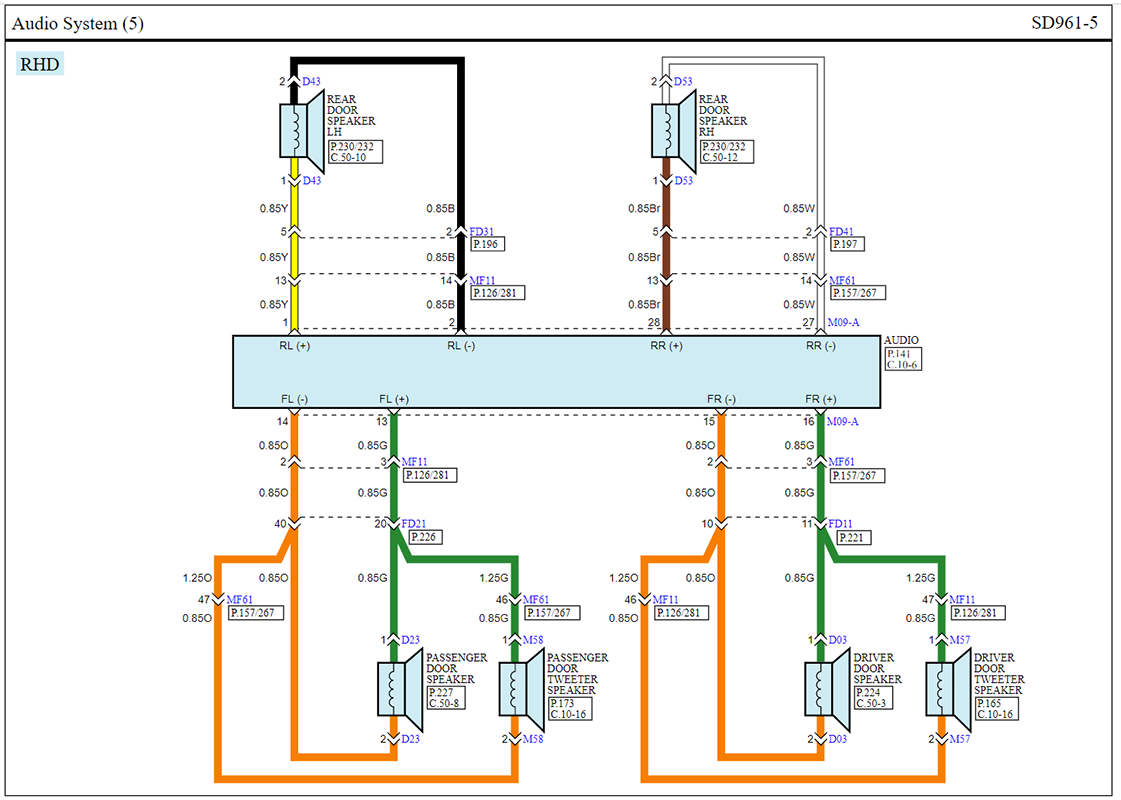Open the FD21 connector link
This screenshot has width=1121, height=800.
coord(413,524)
